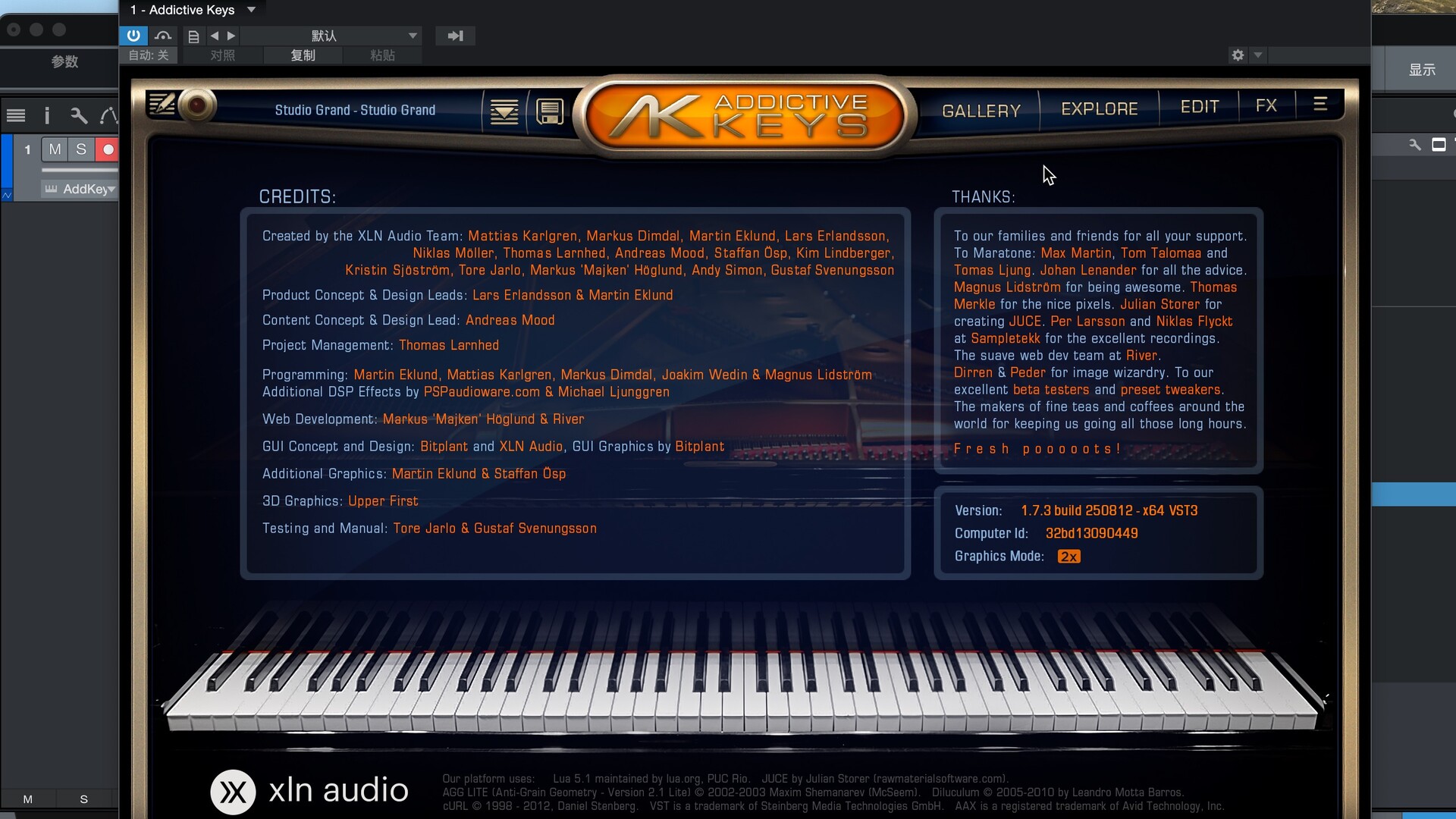Go to next preset arrow
The height and width of the screenshot is (819, 1456).
pos(231,36)
